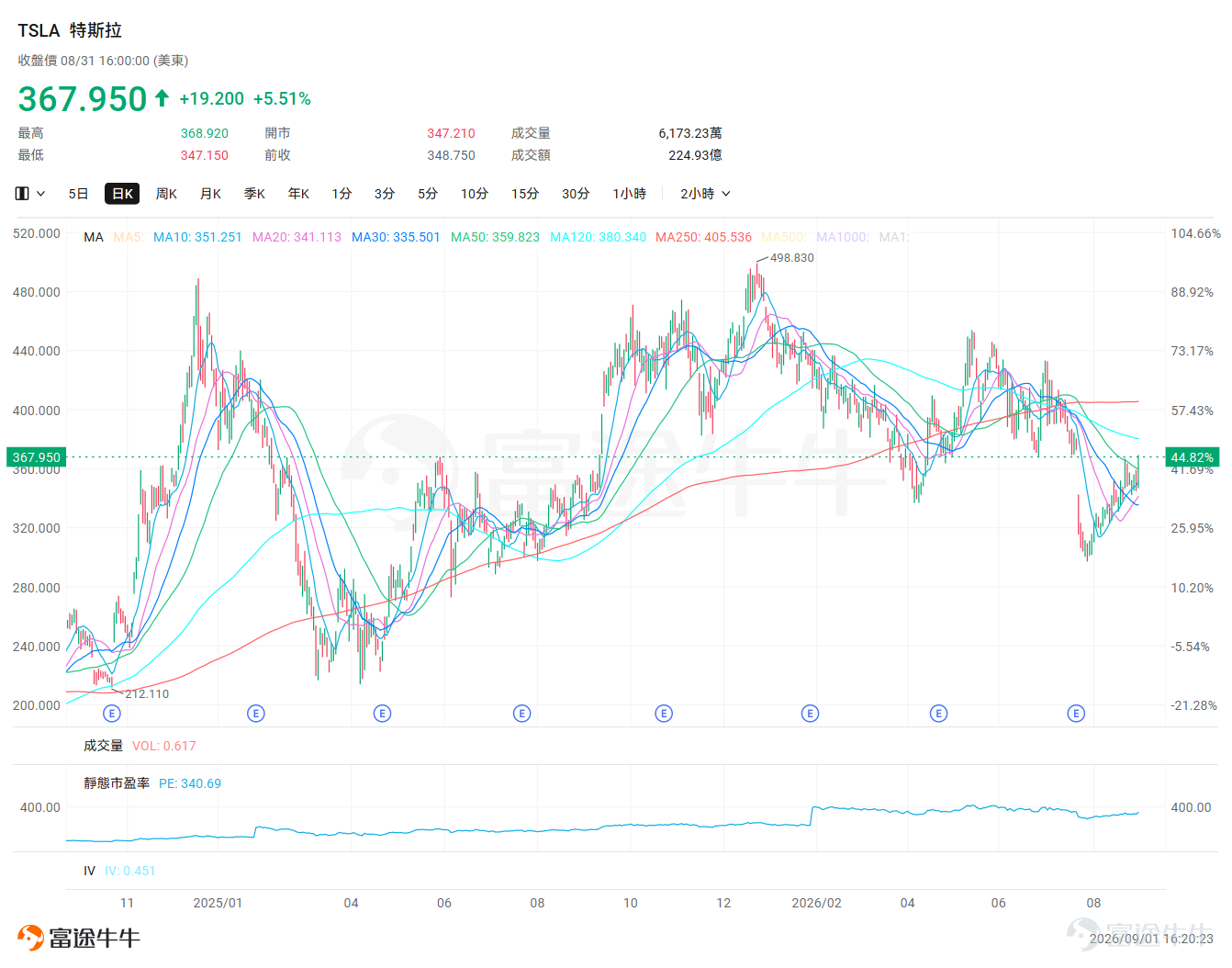The height and width of the screenshot is (968, 1232).
Task: Click the 498.830 high price label
Action: point(791,258)
